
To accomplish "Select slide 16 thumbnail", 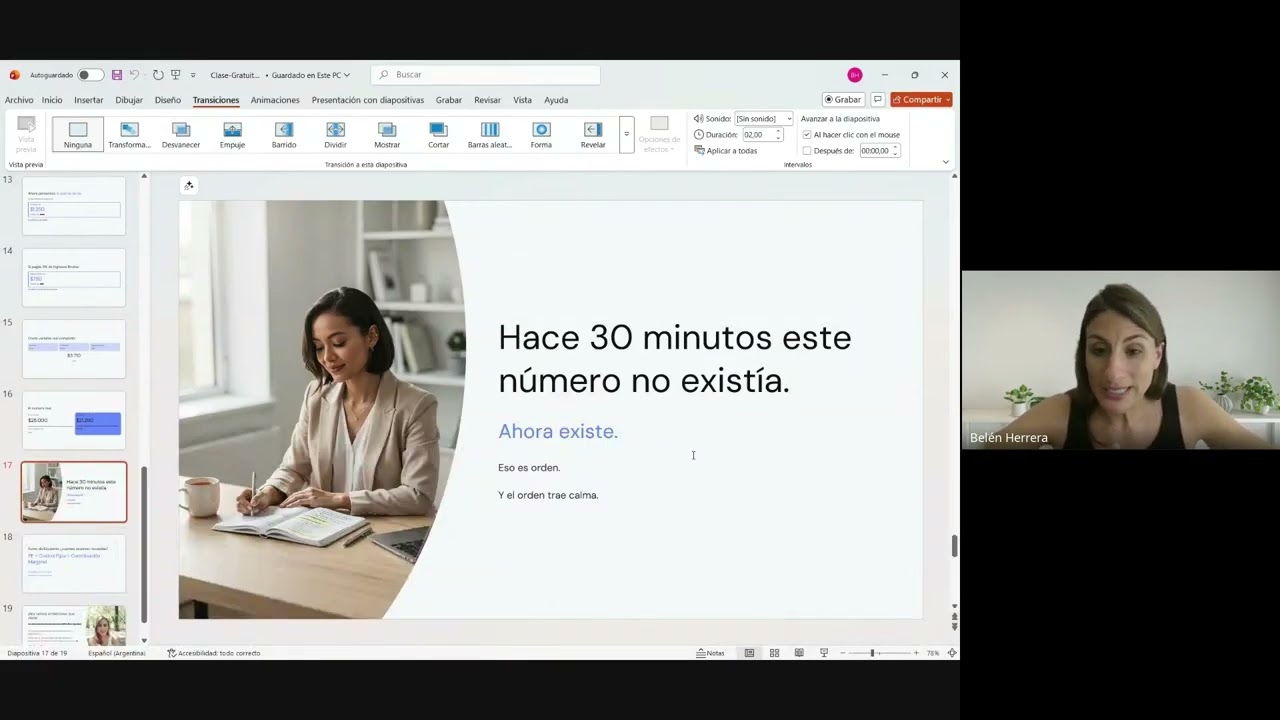I will [74, 420].
